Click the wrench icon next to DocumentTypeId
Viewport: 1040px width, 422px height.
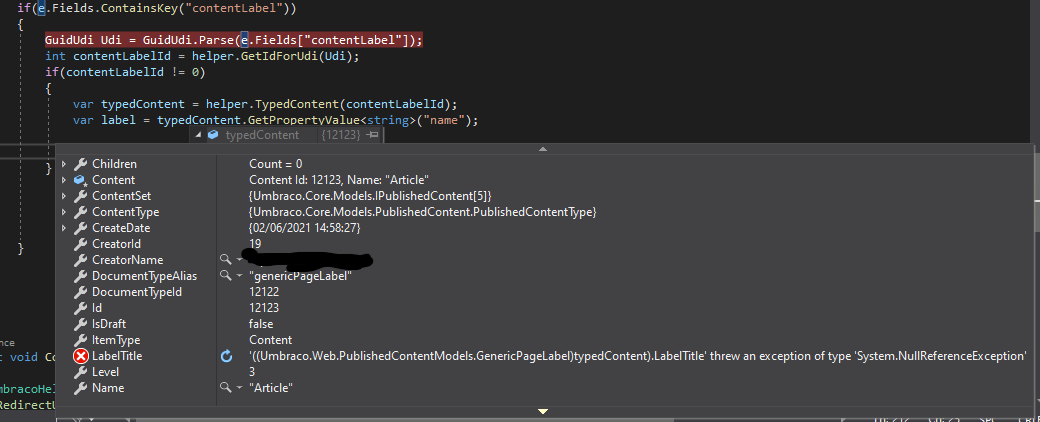pos(80,292)
